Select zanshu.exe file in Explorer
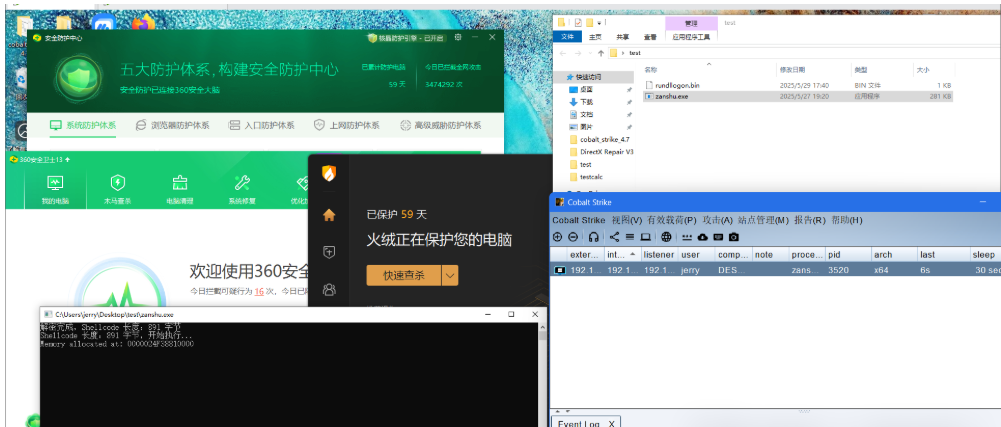This screenshot has height=427, width=1001. pos(798,96)
